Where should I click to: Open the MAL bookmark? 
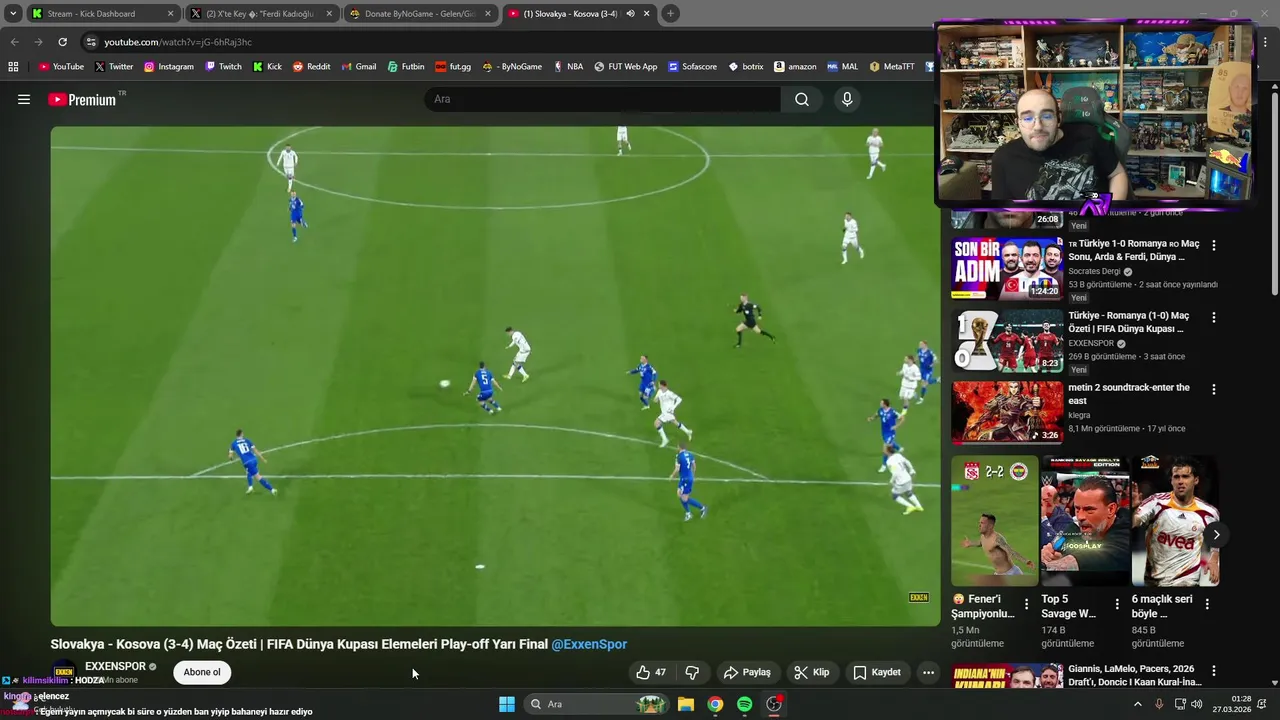(842, 67)
